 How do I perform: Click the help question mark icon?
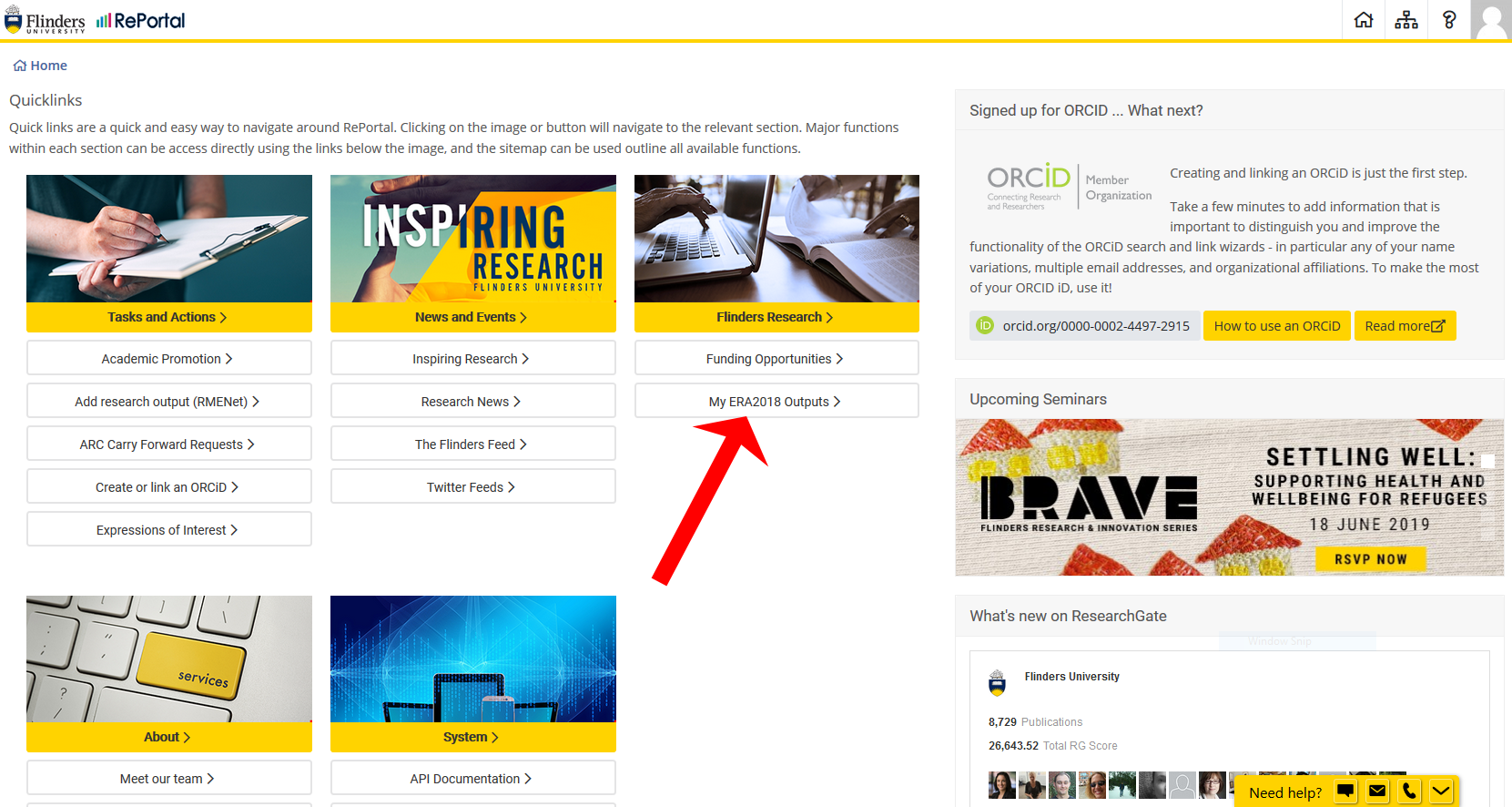tap(1449, 20)
